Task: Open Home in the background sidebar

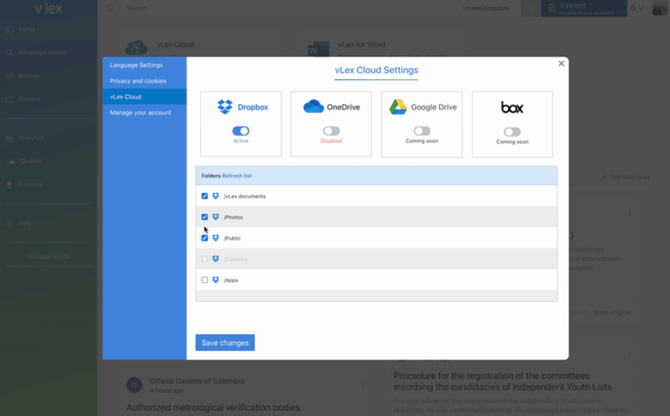Action: click(x=27, y=29)
